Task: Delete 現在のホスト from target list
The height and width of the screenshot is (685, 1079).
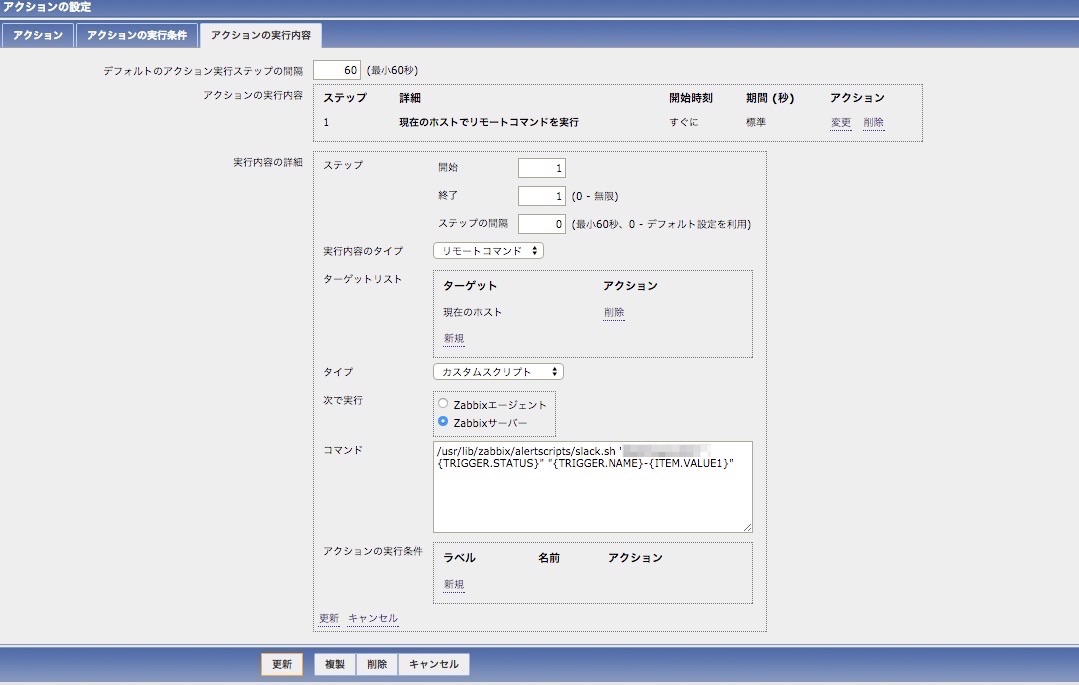Action: point(614,312)
